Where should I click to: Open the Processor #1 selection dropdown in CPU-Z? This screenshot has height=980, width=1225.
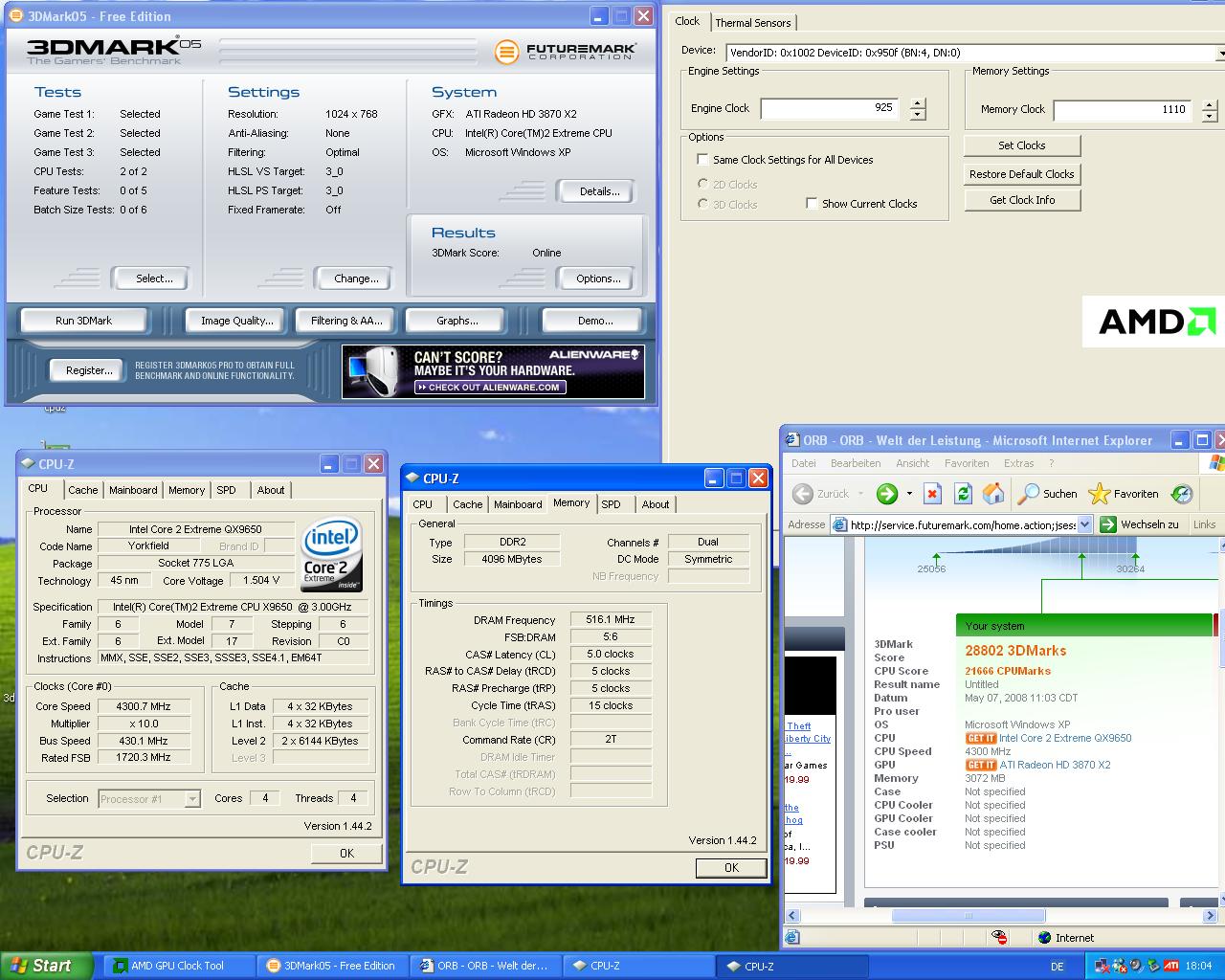point(192,799)
